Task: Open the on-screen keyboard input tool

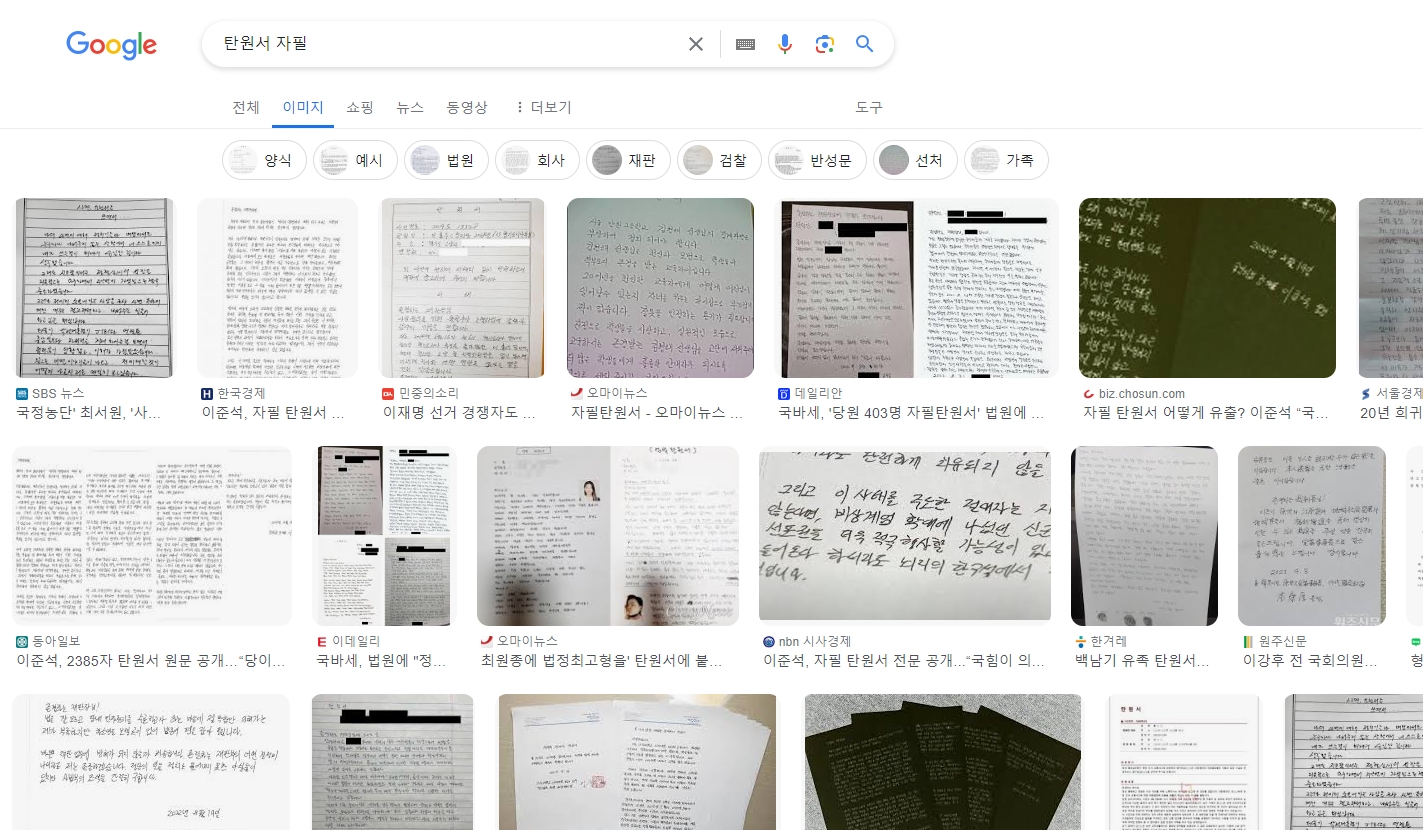Action: coord(745,44)
